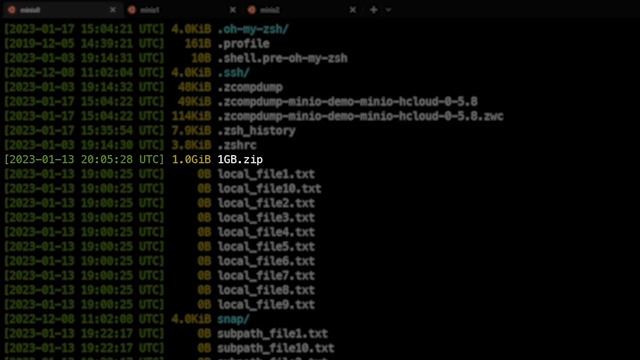This screenshot has width=640, height=360.
Task: Click the .ssh/ directory name
Action: [x=233, y=73]
